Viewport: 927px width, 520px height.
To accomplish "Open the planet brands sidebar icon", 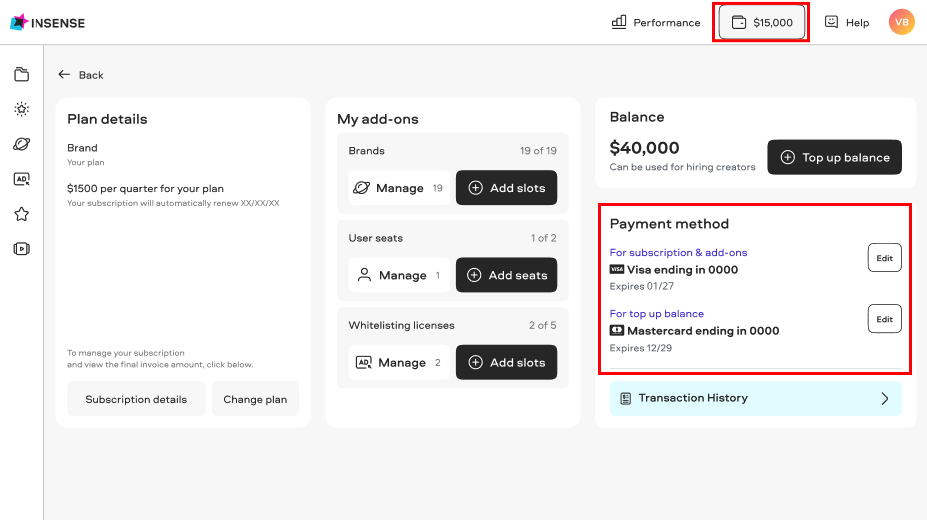I will [21, 144].
